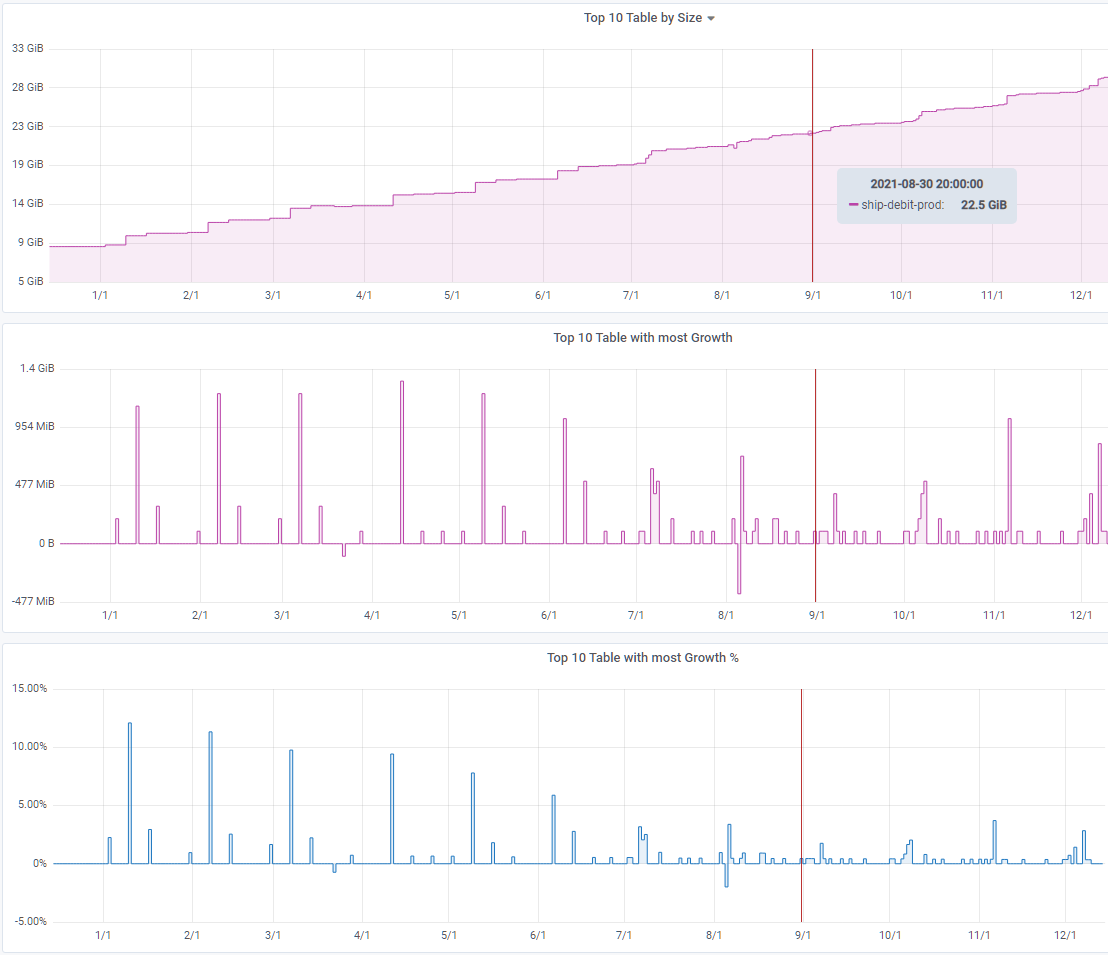Click the 11/1 tick in the Growth % chart
The width and height of the screenshot is (1108, 955).
click(979, 935)
